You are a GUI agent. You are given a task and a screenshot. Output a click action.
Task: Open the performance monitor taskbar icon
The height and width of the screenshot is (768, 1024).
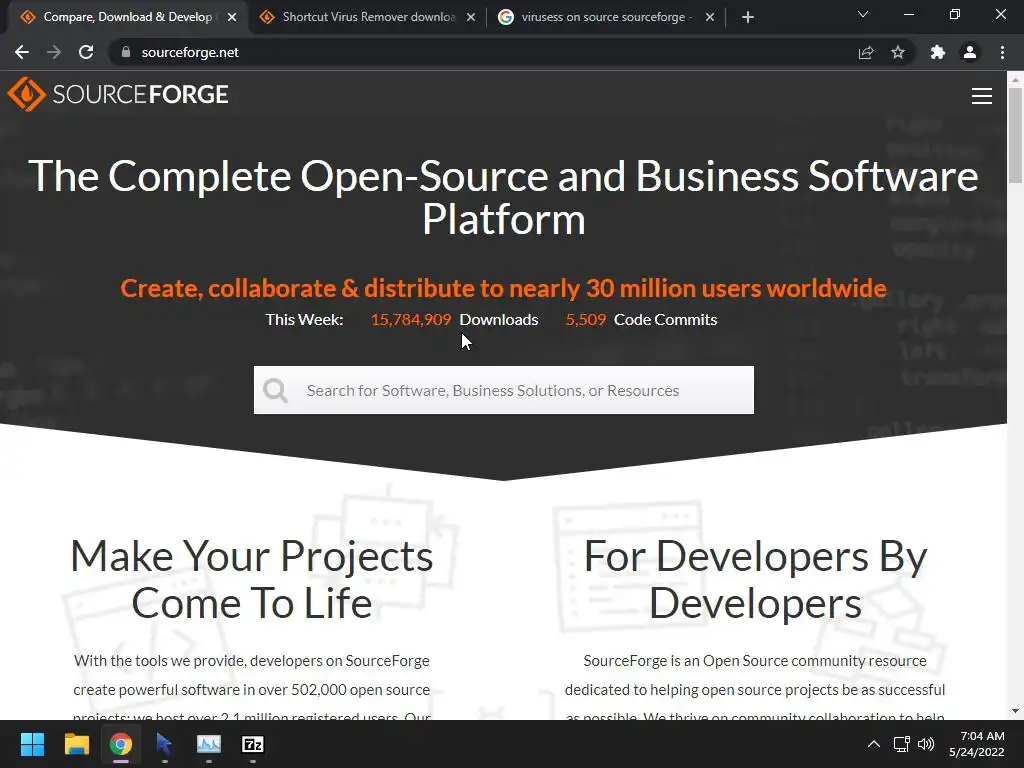209,744
